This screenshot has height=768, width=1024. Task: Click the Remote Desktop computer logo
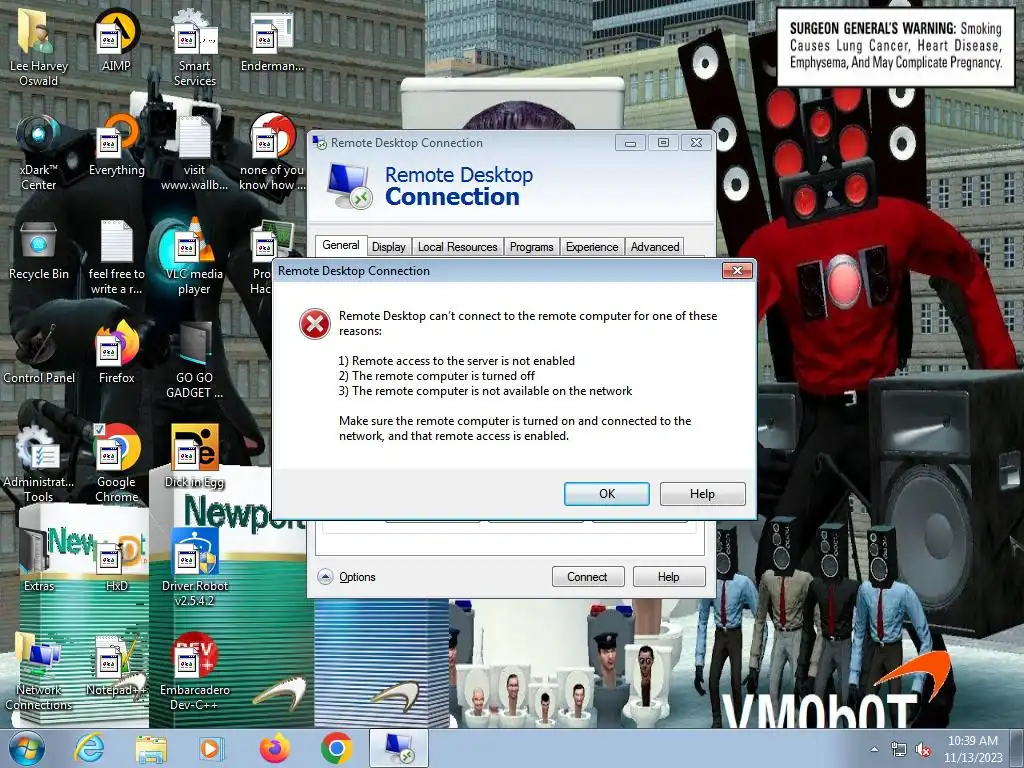(349, 186)
